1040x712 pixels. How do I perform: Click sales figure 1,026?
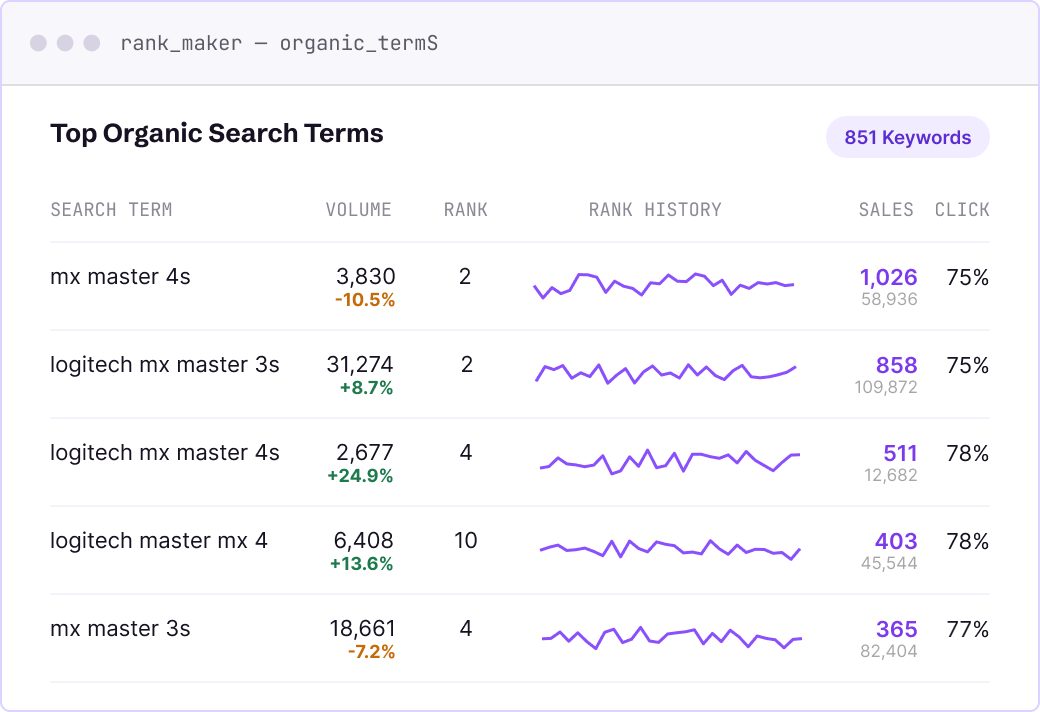(888, 277)
